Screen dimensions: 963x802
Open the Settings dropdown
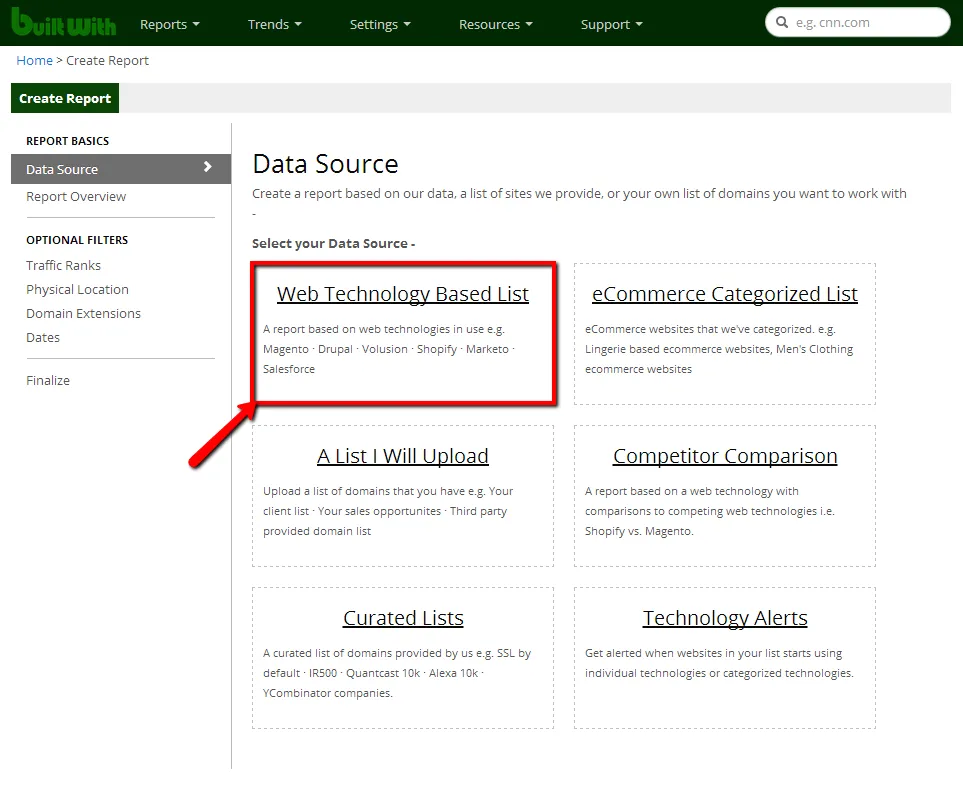380,24
